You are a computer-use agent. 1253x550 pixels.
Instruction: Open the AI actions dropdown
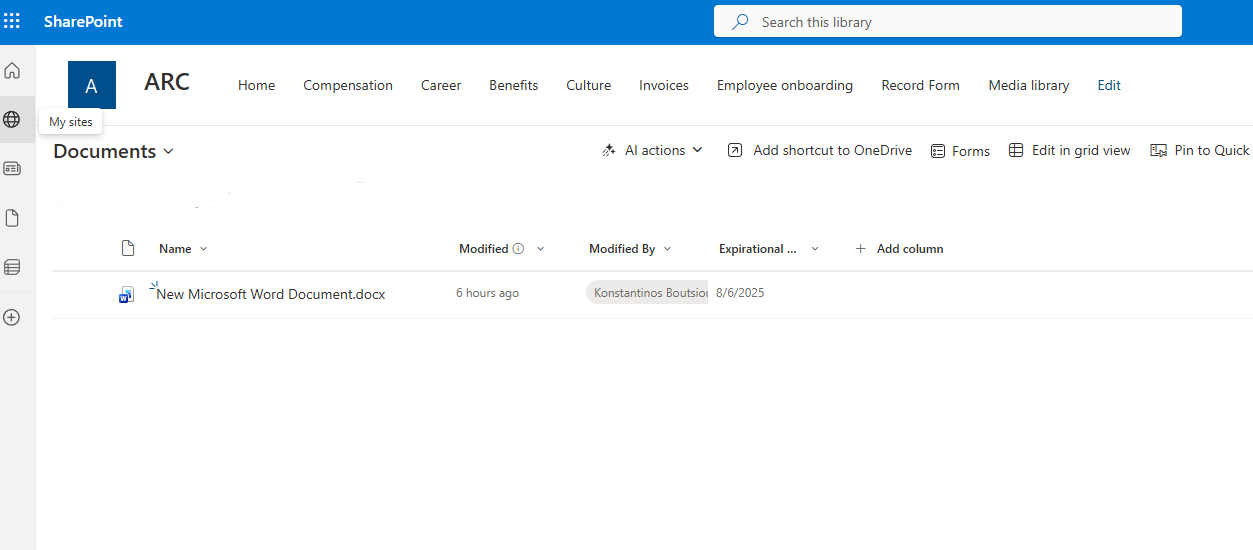point(652,150)
